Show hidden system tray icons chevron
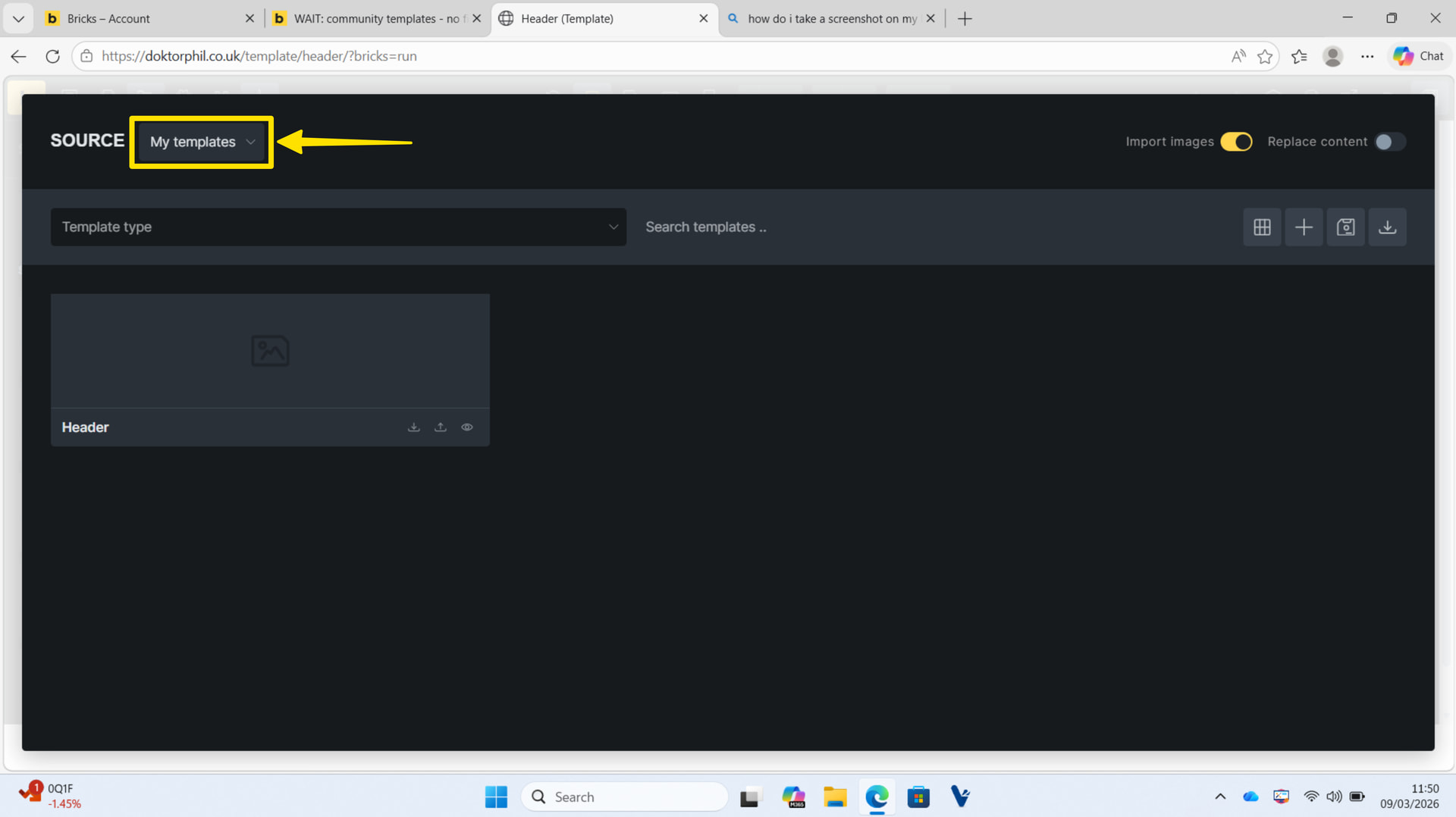 pyautogui.click(x=1219, y=797)
